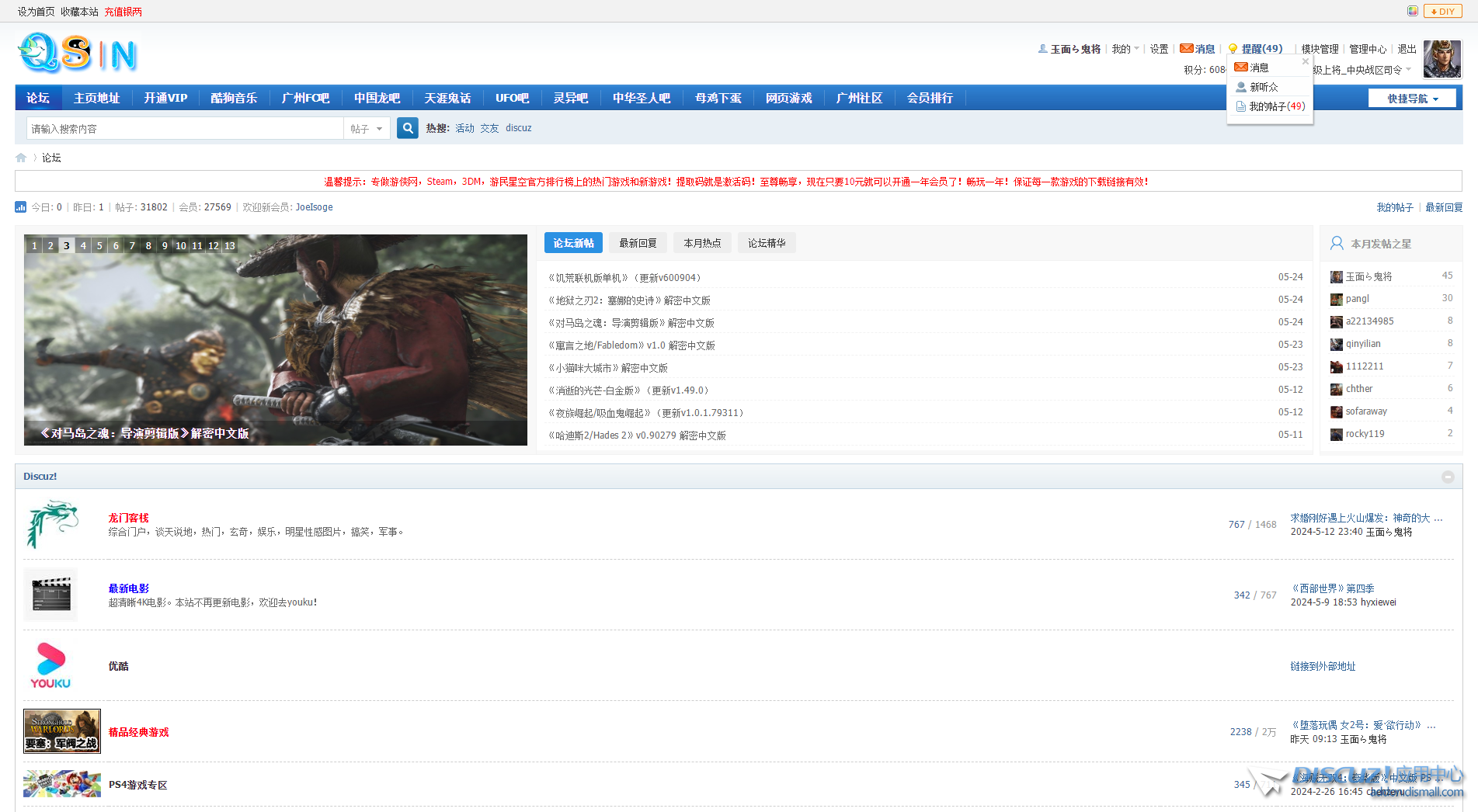Switch to the 最新回复 tab

click(638, 243)
